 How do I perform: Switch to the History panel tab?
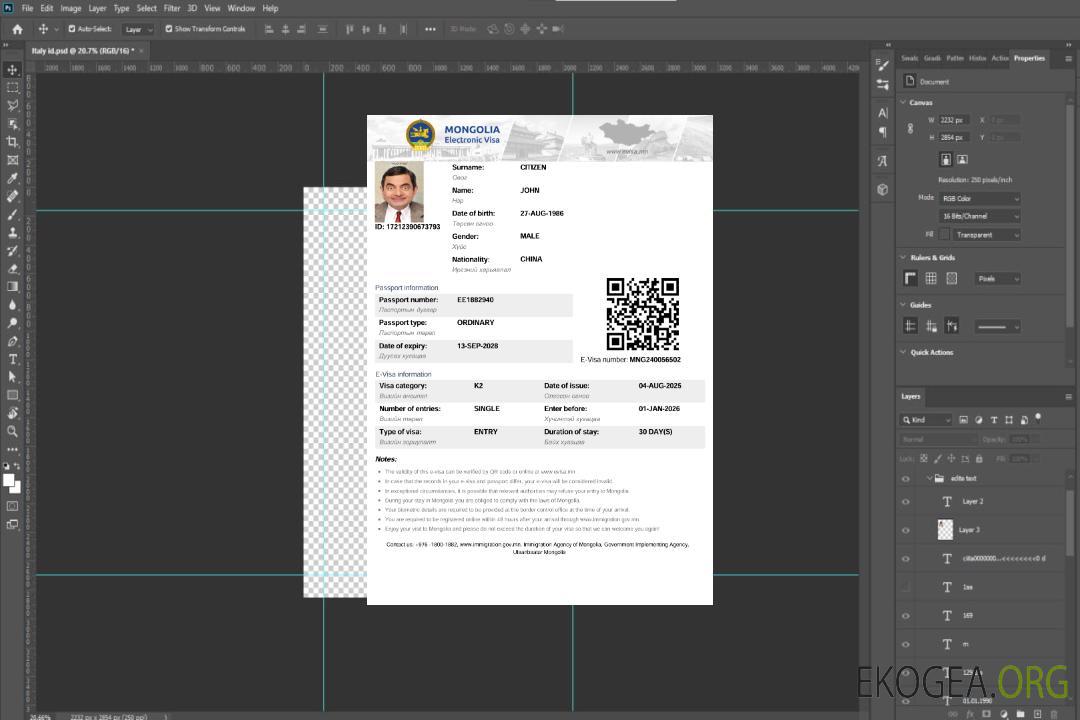click(x=977, y=59)
